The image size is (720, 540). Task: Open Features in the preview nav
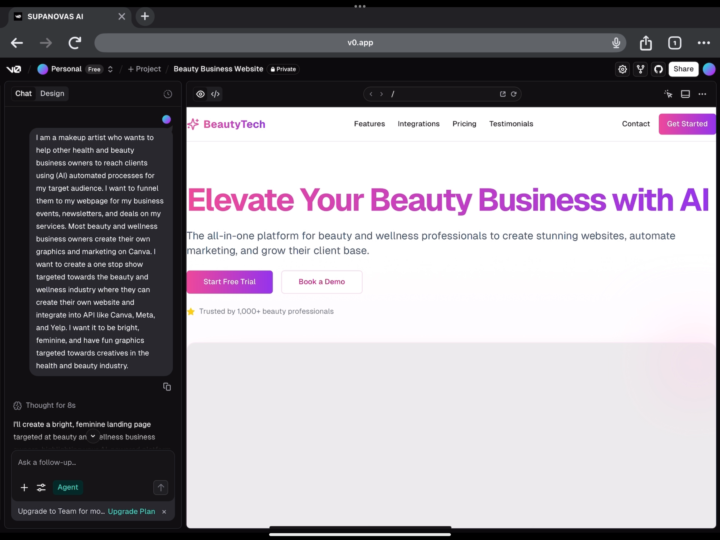pyautogui.click(x=369, y=124)
